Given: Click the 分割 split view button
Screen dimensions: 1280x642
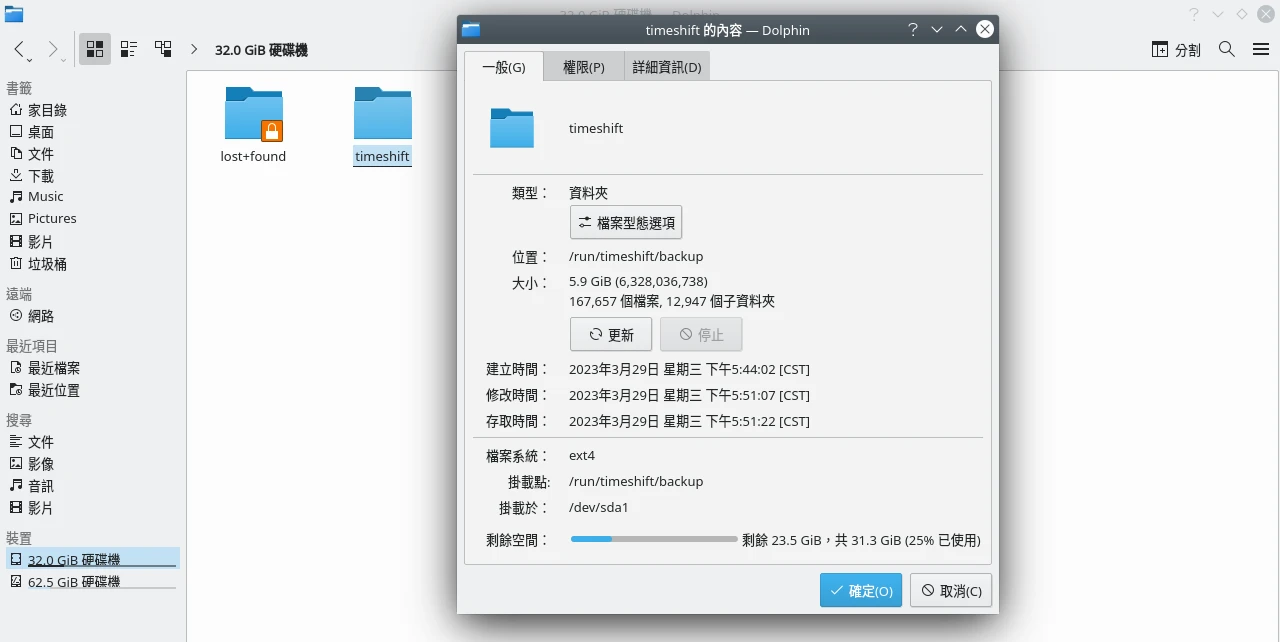Looking at the screenshot, I should pyautogui.click(x=1176, y=49).
